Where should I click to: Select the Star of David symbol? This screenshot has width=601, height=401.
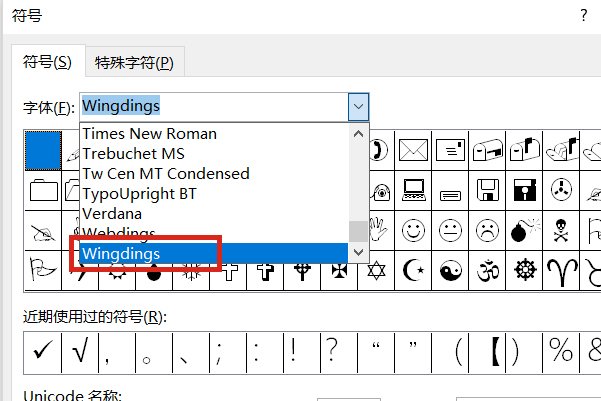pos(376,271)
